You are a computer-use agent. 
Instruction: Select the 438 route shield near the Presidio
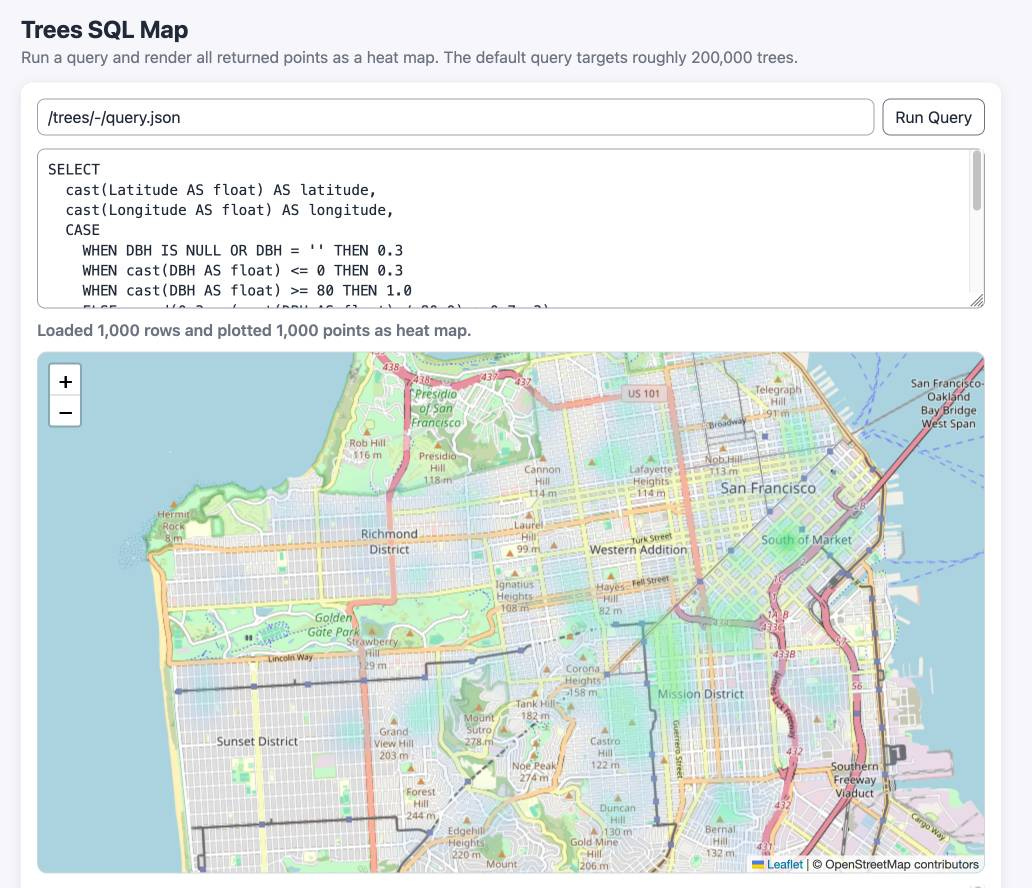389,367
